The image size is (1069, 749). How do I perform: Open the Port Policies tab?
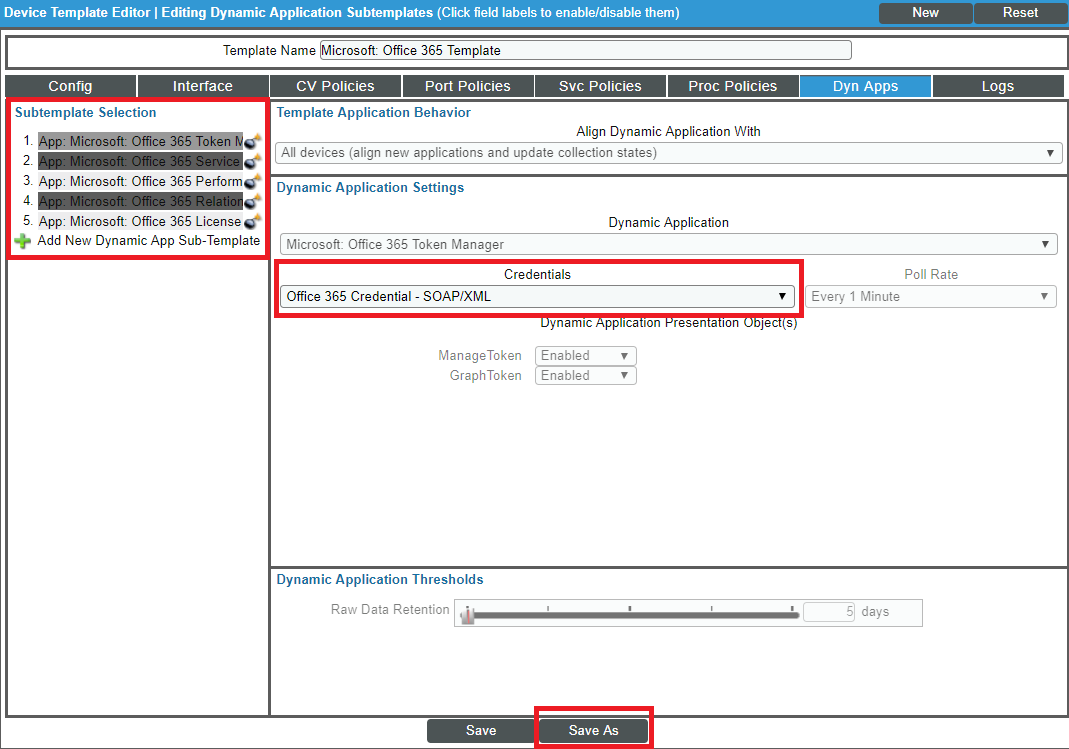coord(468,86)
